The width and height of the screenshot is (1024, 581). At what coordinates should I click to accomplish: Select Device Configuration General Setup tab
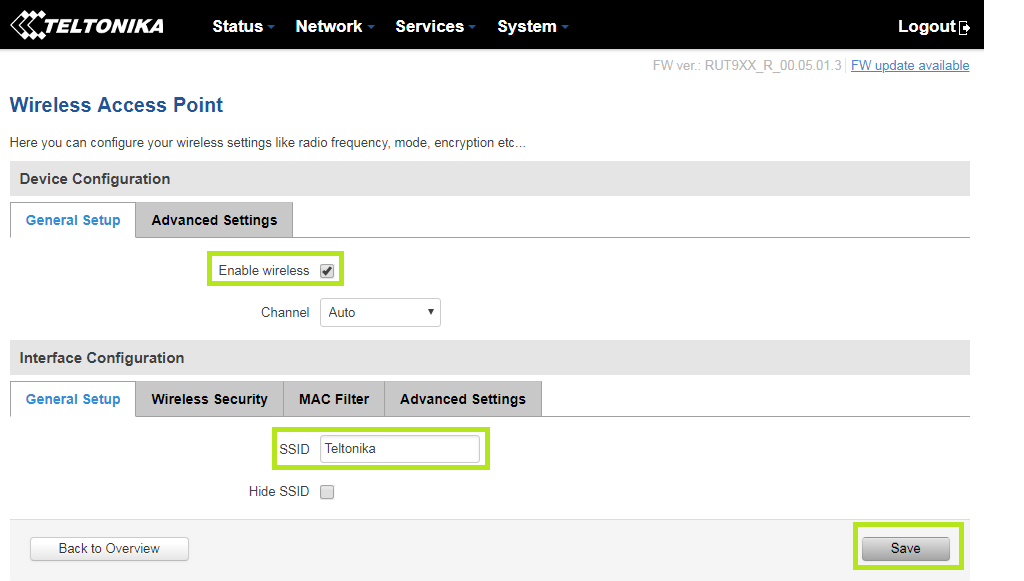click(x=73, y=220)
